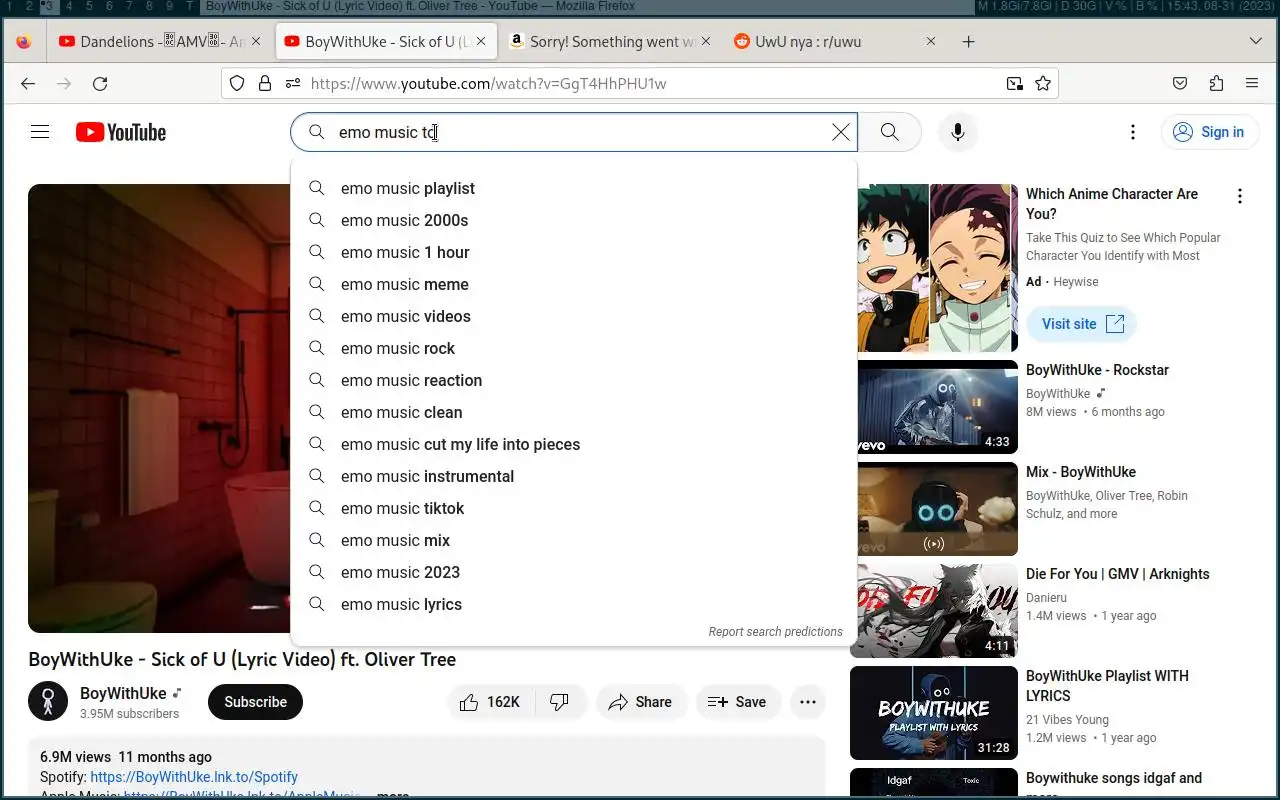Dislike the video thumbs down
The image size is (1280, 800).
pyautogui.click(x=560, y=702)
